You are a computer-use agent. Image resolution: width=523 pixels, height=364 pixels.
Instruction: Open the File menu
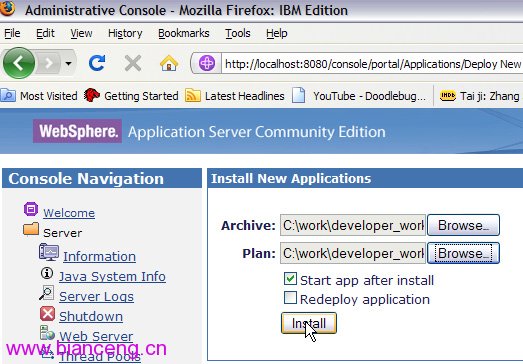tap(12, 33)
